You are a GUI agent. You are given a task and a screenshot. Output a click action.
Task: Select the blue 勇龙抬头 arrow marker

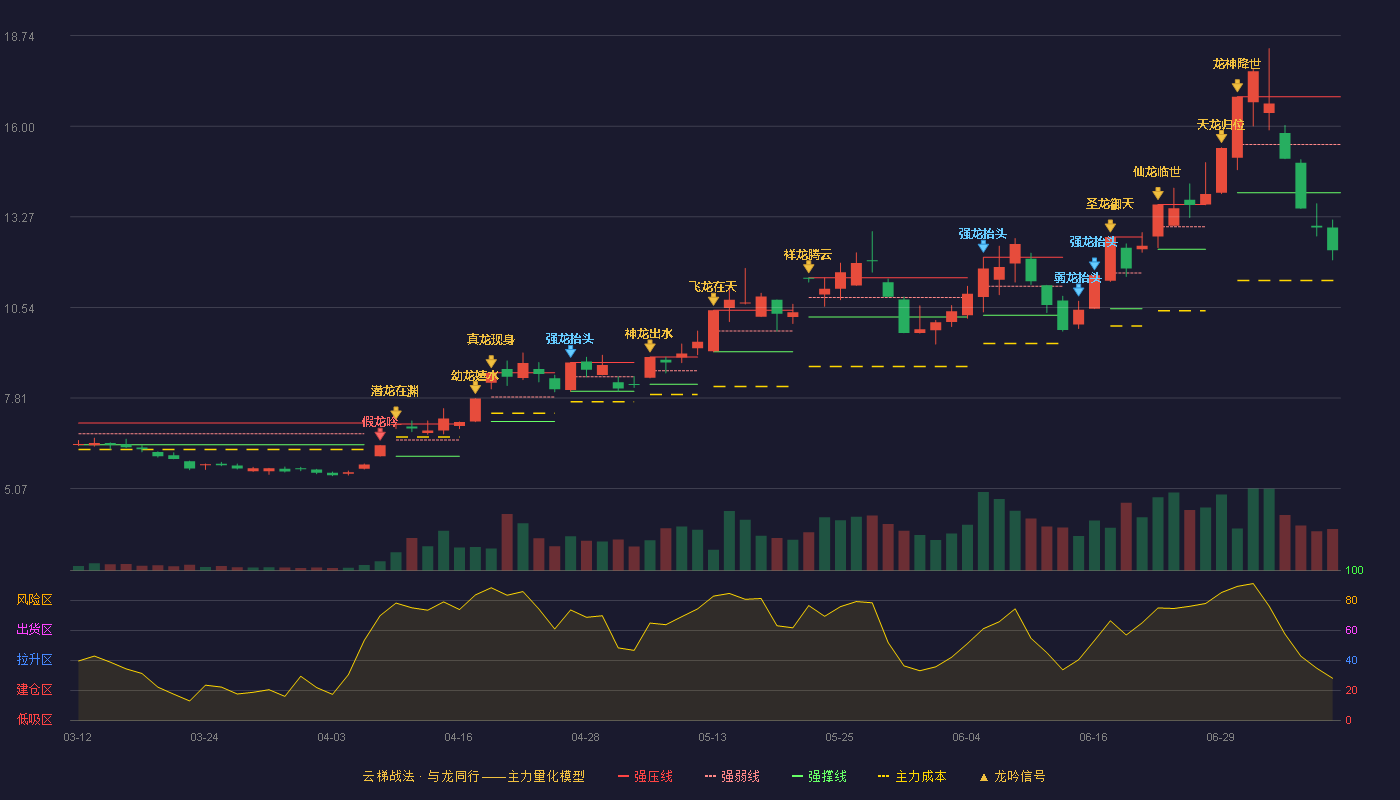tap(1078, 290)
